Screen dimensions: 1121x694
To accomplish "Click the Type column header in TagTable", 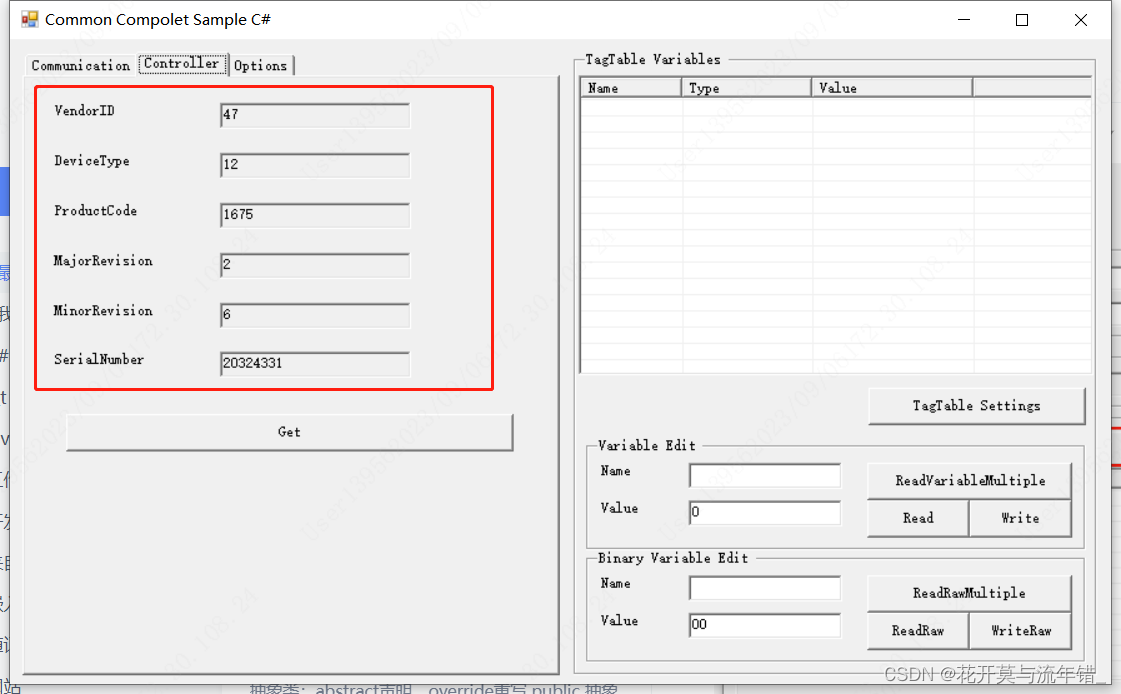I will 746,88.
